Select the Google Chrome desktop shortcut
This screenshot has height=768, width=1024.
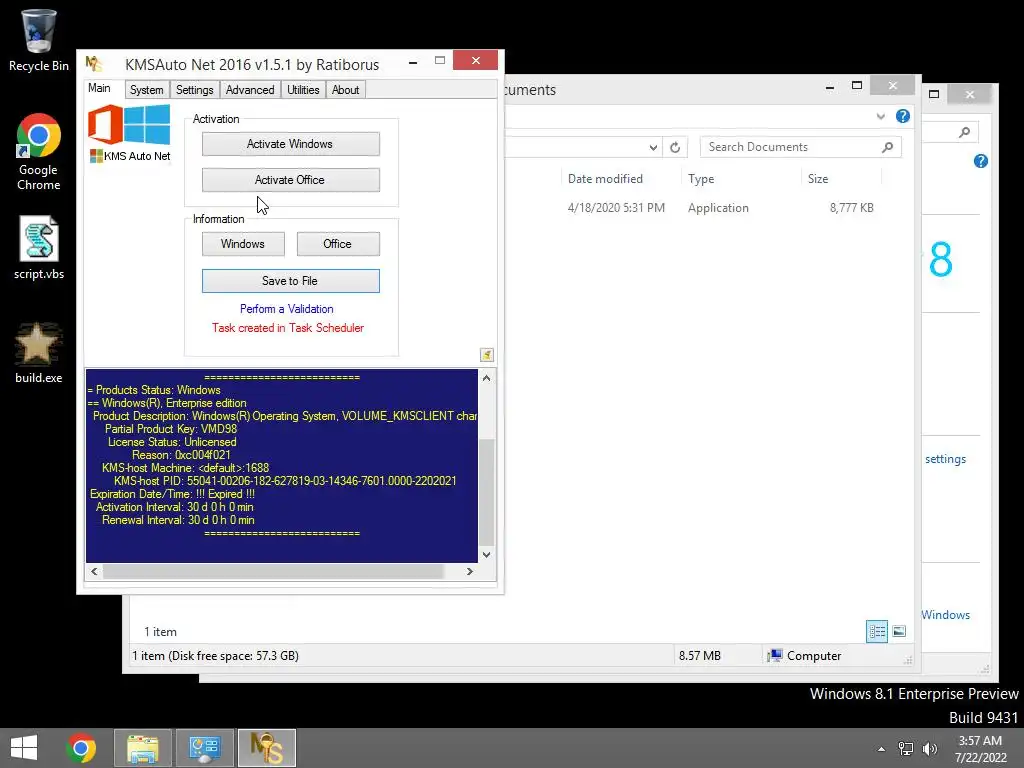point(39,152)
